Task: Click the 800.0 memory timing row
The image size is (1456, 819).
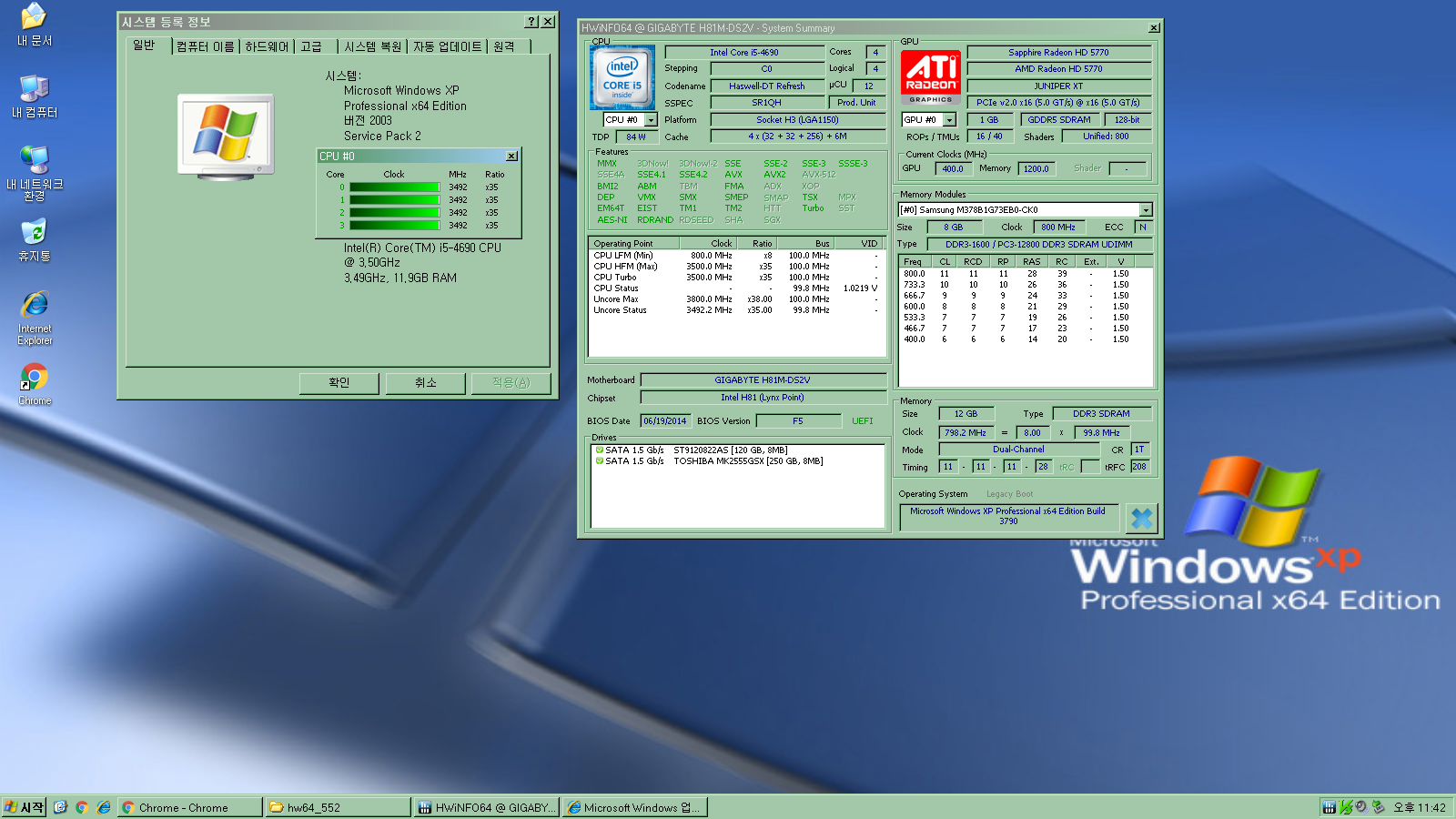Action: click(x=1026, y=274)
